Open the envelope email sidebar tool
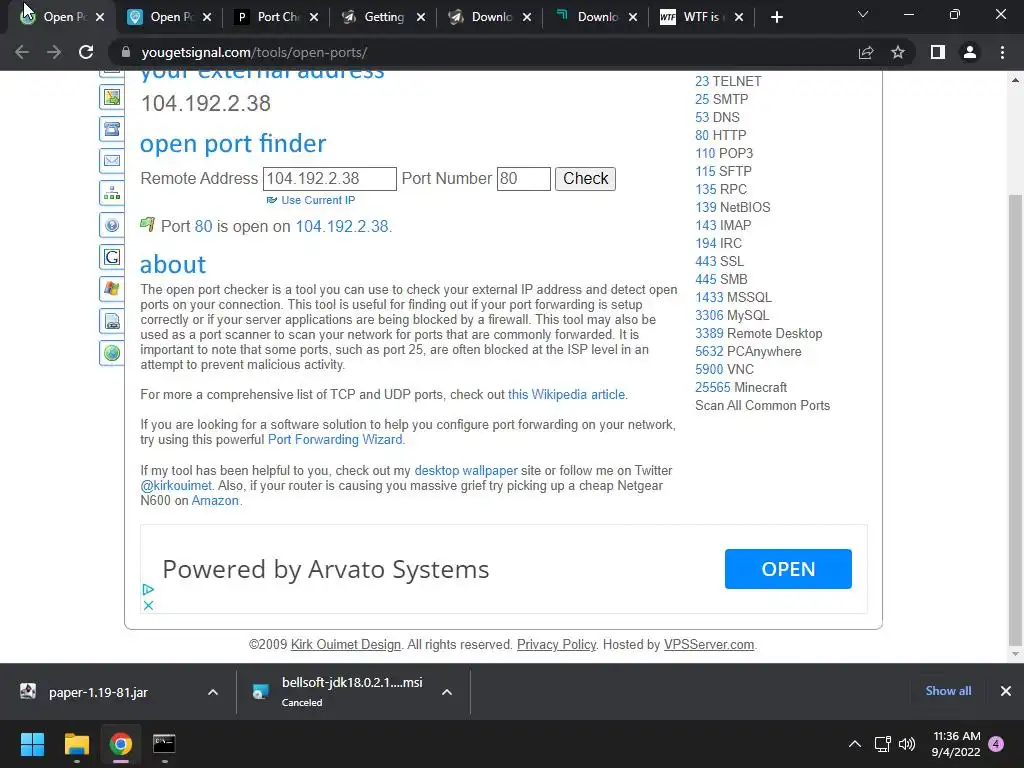 112,161
